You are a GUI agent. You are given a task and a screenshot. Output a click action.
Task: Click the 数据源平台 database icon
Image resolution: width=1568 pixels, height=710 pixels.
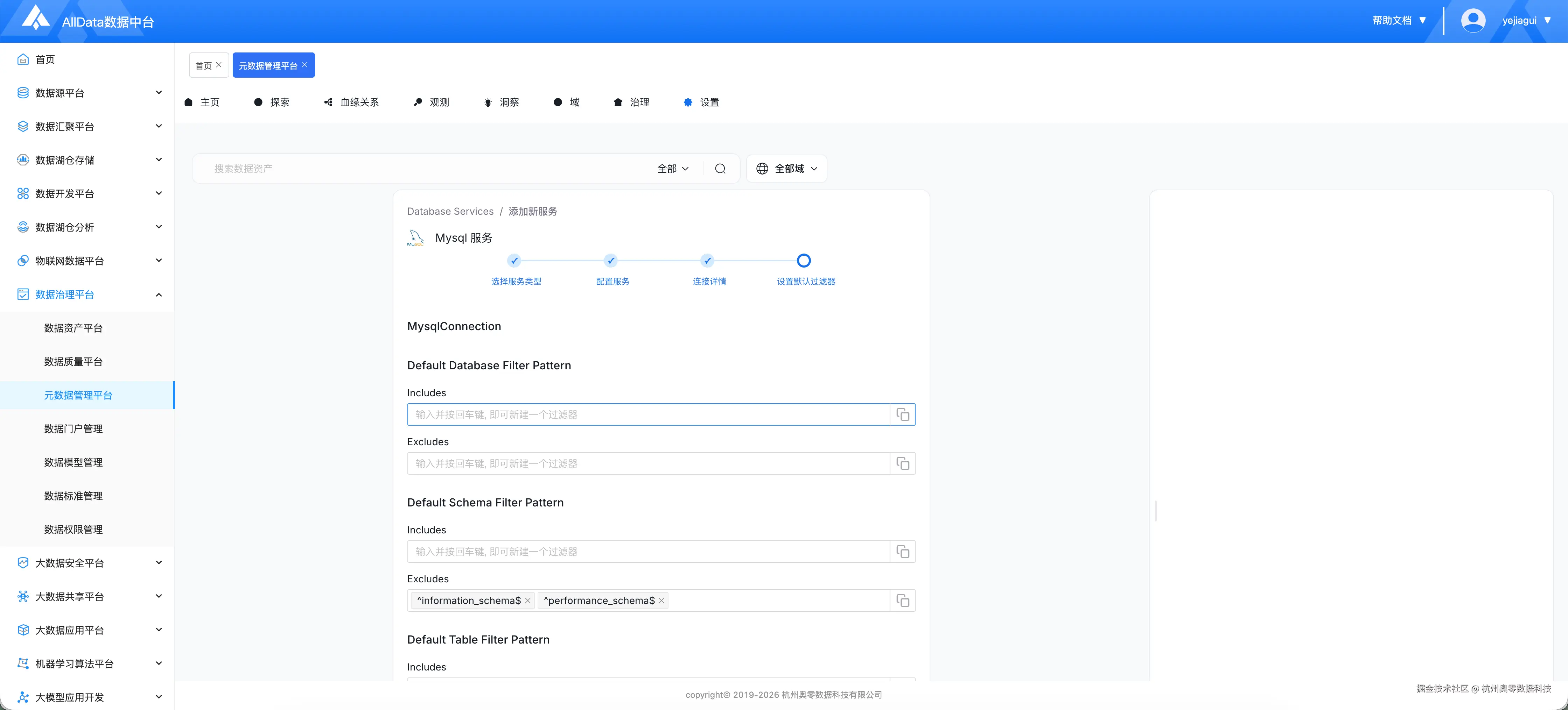tap(23, 92)
